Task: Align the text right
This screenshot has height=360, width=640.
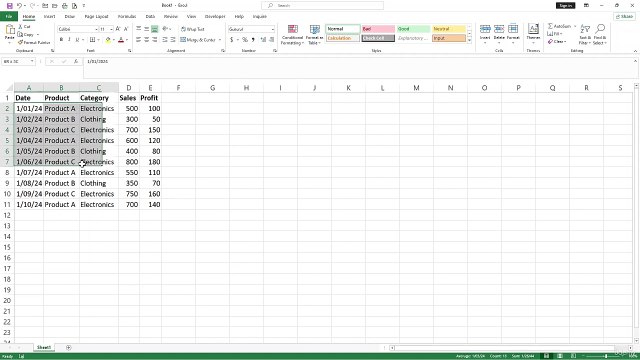Action: click(x=155, y=40)
